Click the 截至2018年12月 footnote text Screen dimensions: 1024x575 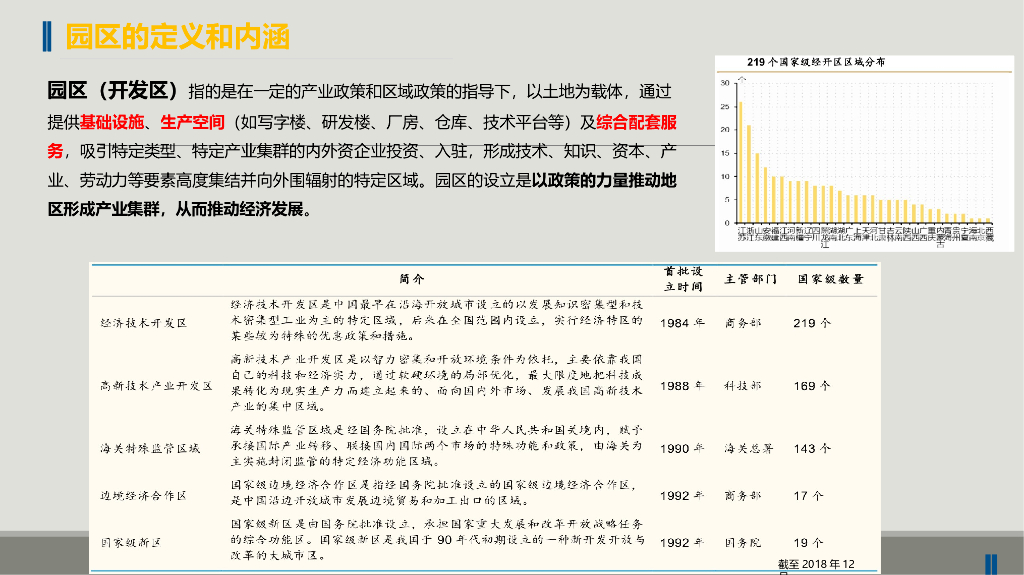[817, 565]
